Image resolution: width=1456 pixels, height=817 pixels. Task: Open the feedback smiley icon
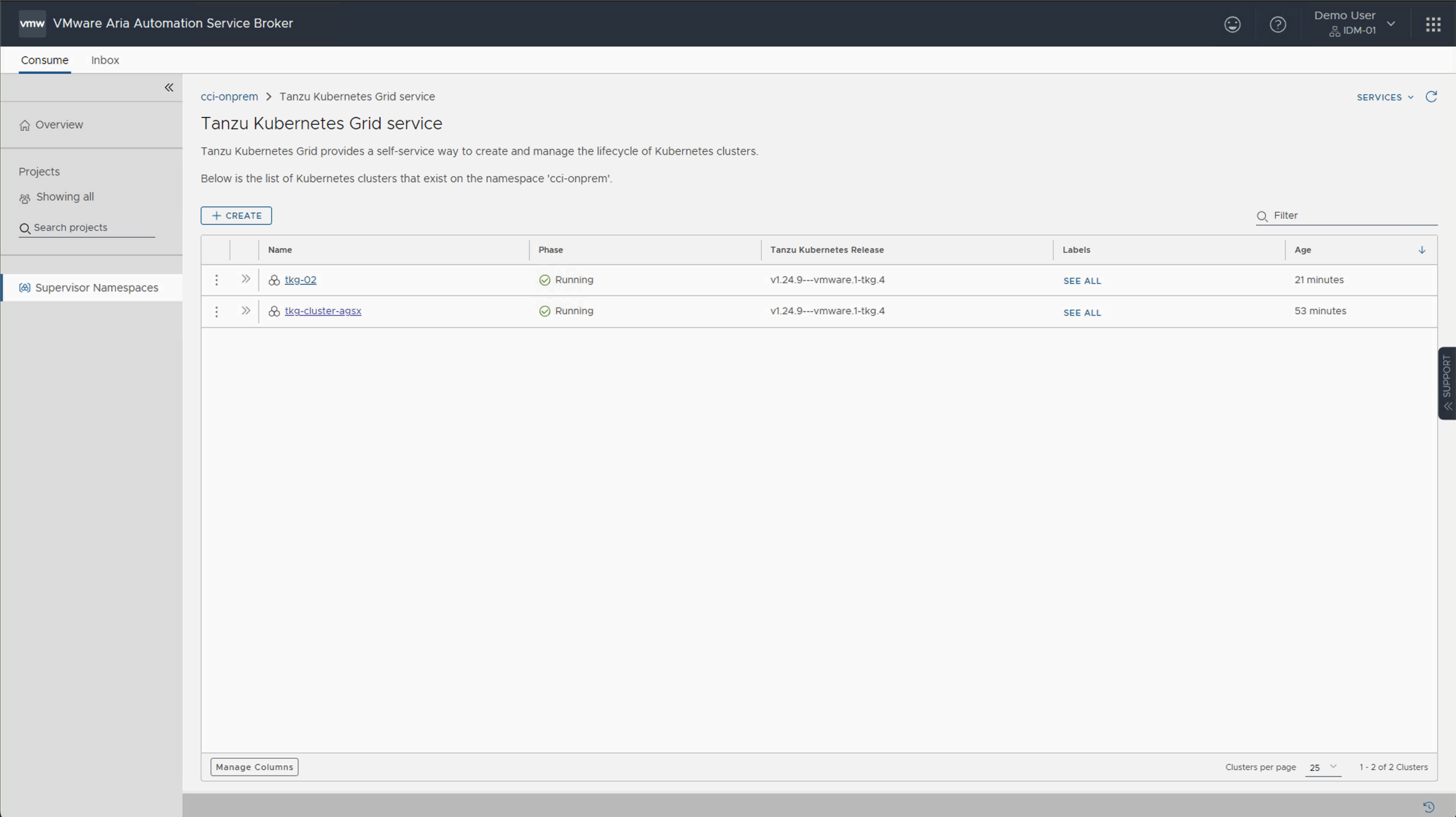point(1232,24)
